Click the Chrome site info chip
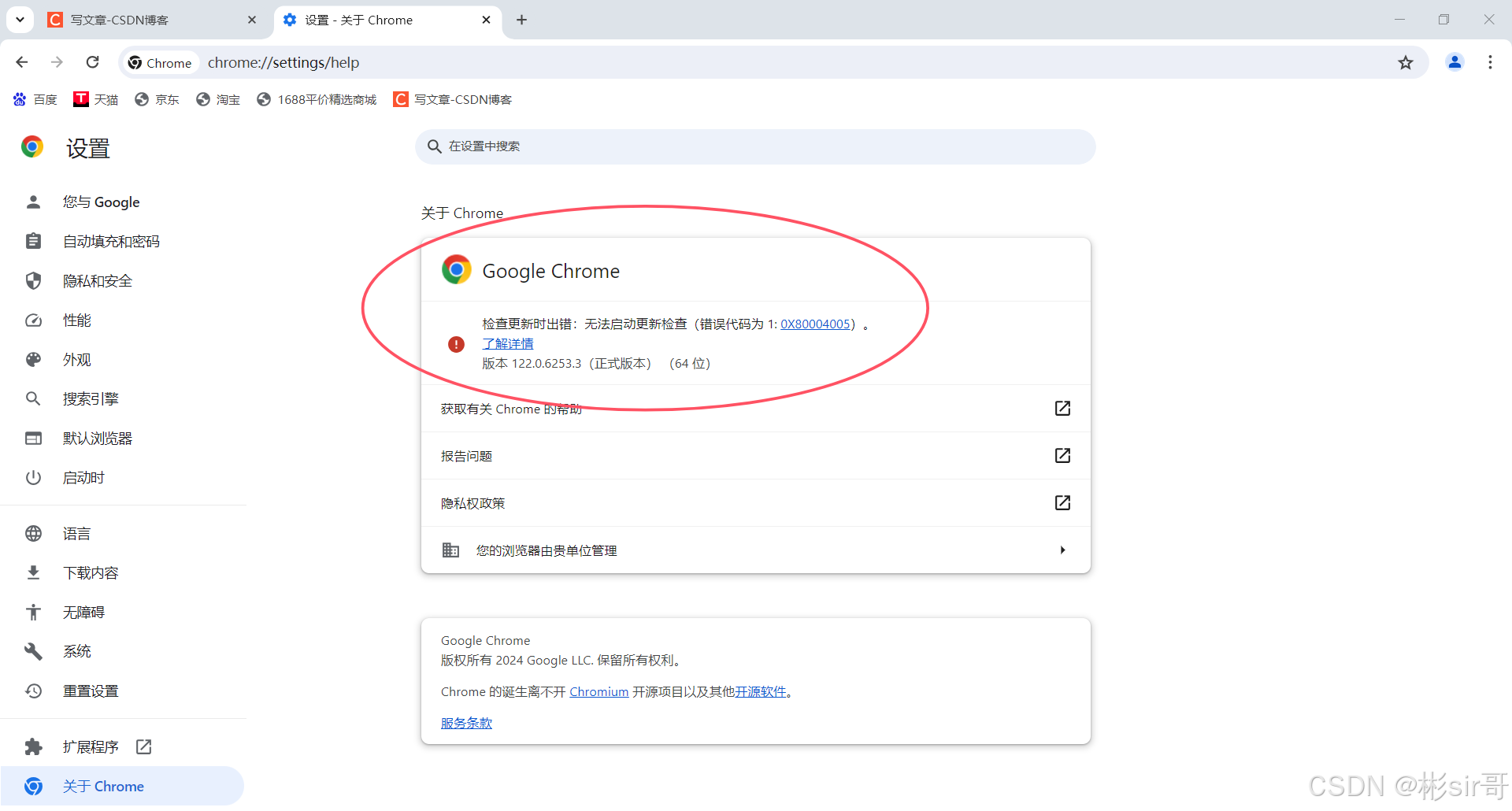The image size is (1512, 811). click(160, 63)
